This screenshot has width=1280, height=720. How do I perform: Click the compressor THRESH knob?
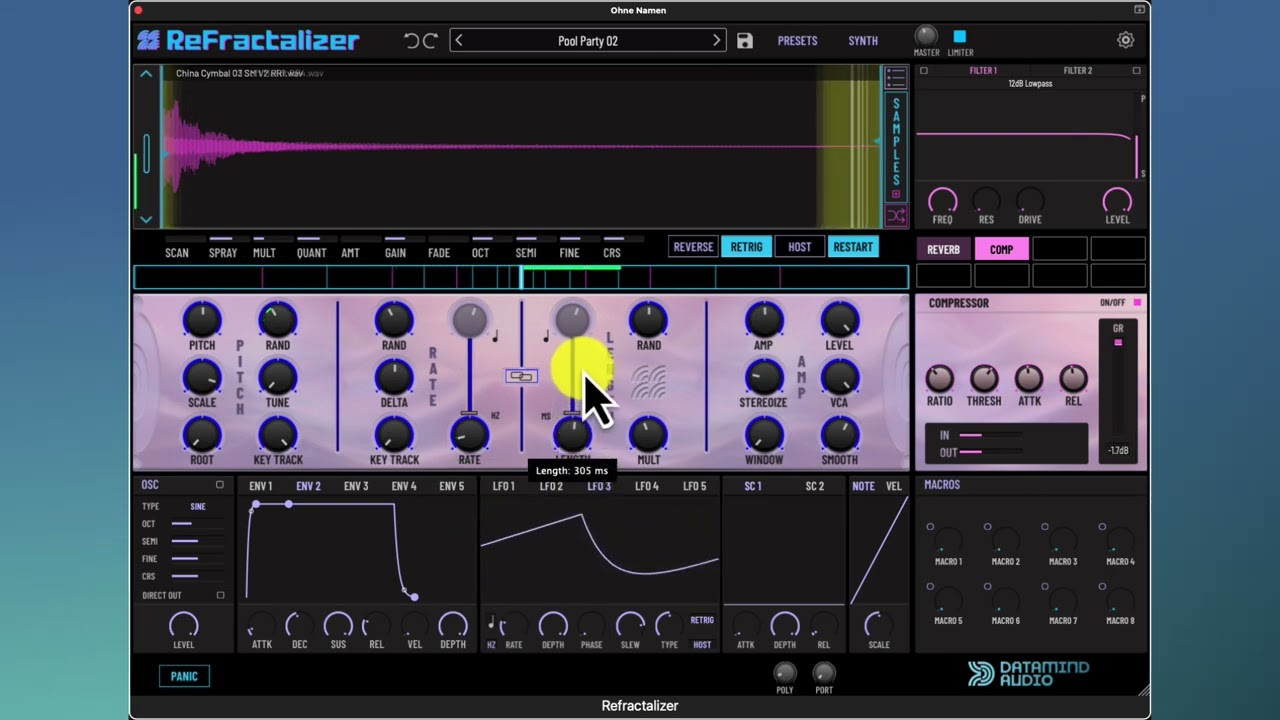tap(984, 378)
